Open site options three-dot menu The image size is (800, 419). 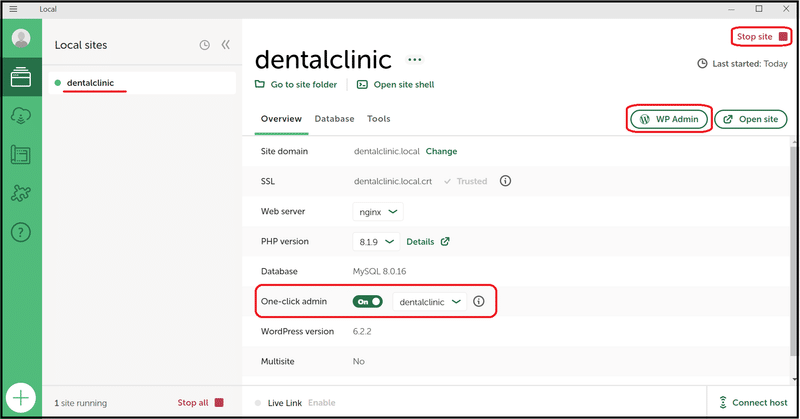point(415,60)
